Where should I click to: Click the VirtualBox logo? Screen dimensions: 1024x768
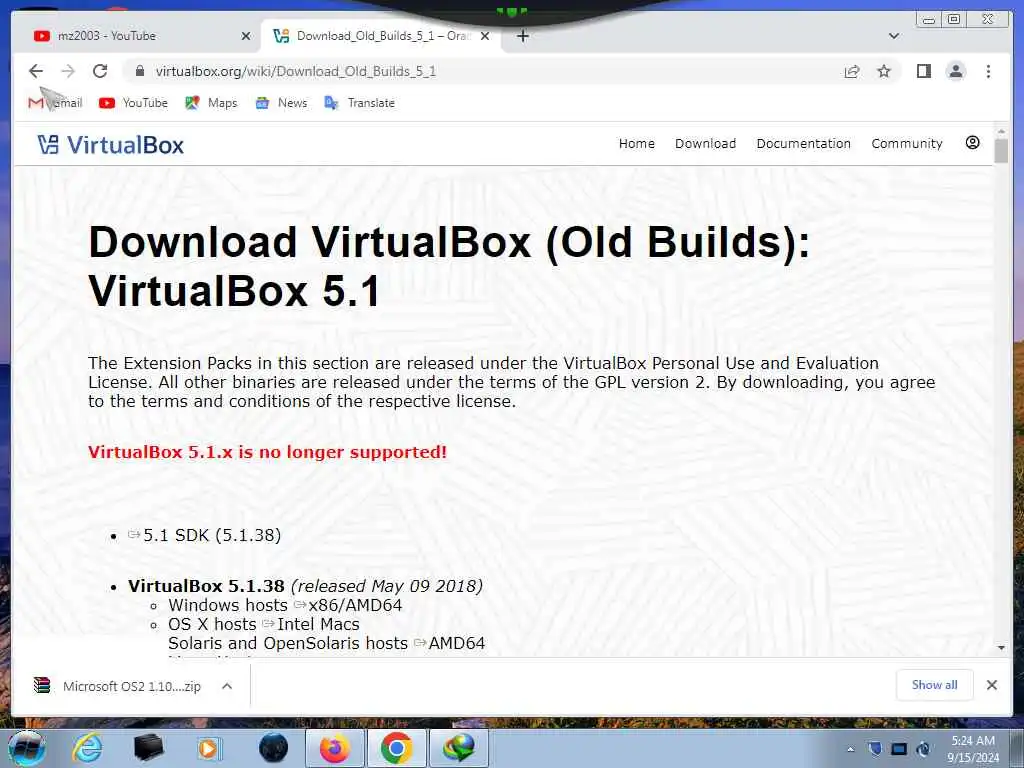click(110, 144)
